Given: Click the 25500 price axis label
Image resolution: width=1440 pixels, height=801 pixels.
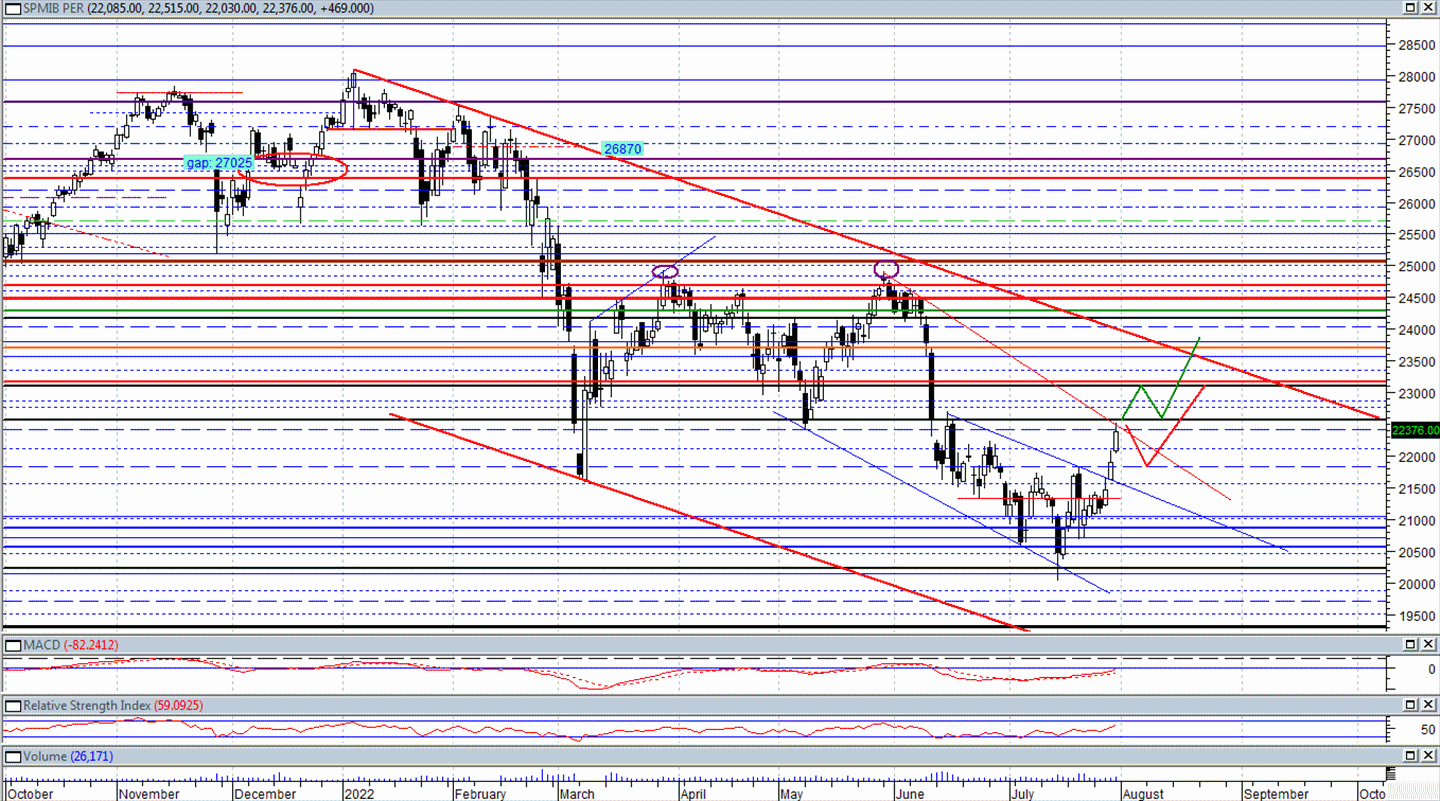Looking at the screenshot, I should [x=1415, y=235].
